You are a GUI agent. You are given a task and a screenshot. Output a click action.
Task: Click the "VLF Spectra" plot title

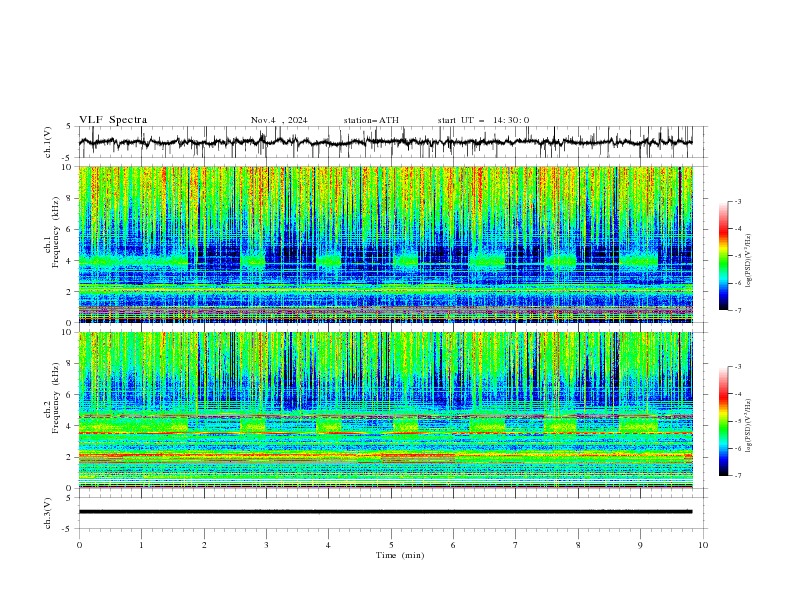point(113,120)
